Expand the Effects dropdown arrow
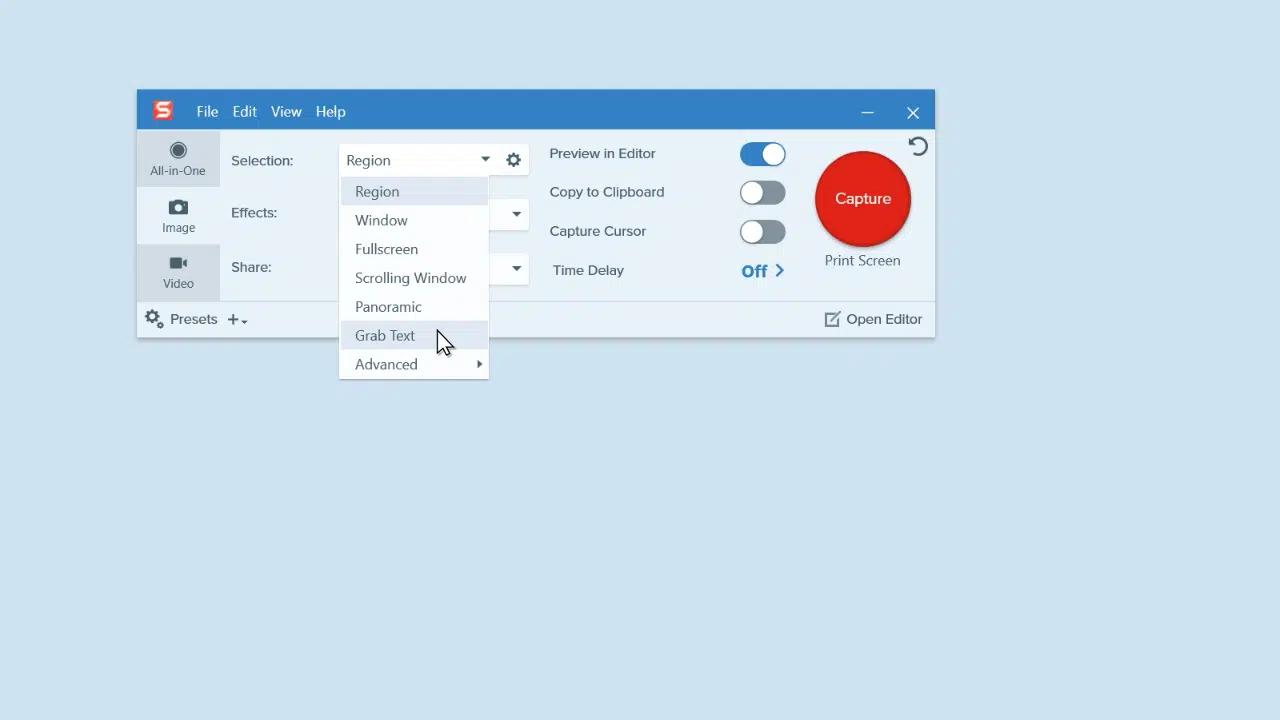This screenshot has height=720, width=1280. point(516,213)
